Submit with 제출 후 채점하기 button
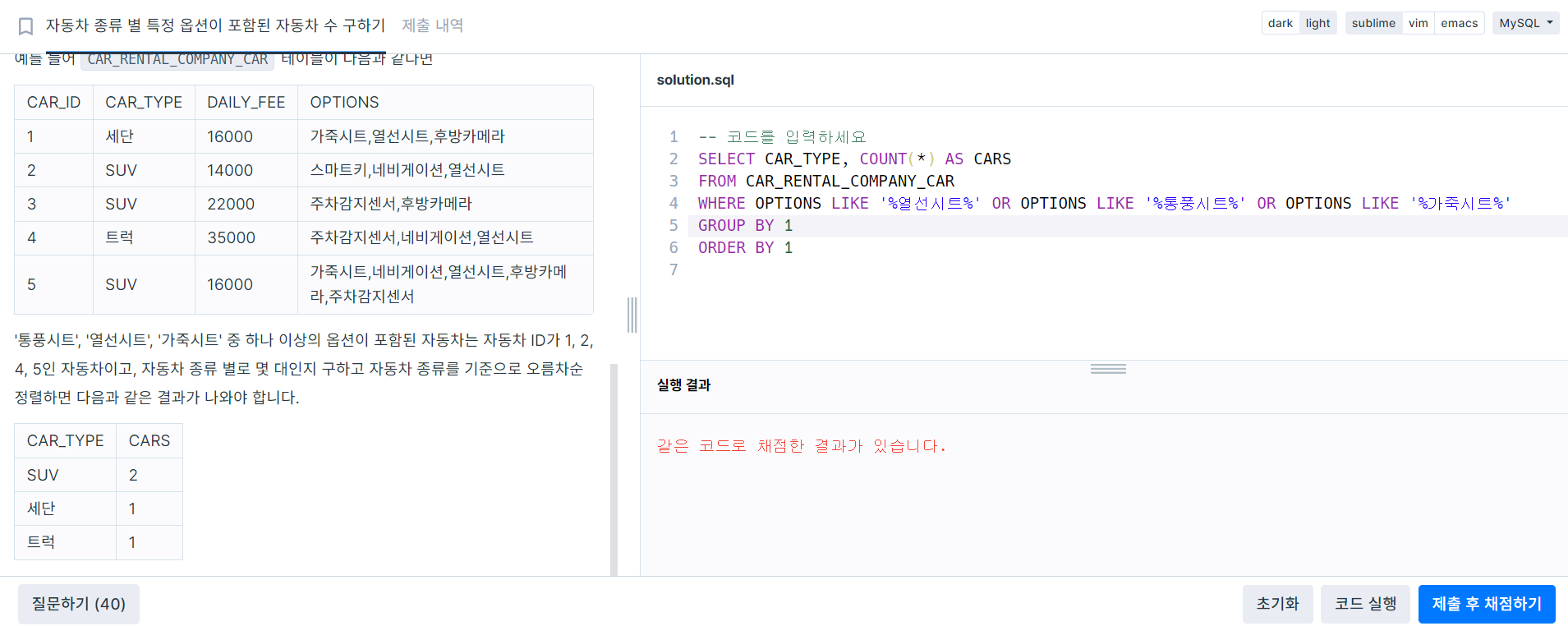The height and width of the screenshot is (626, 1568). [1487, 604]
